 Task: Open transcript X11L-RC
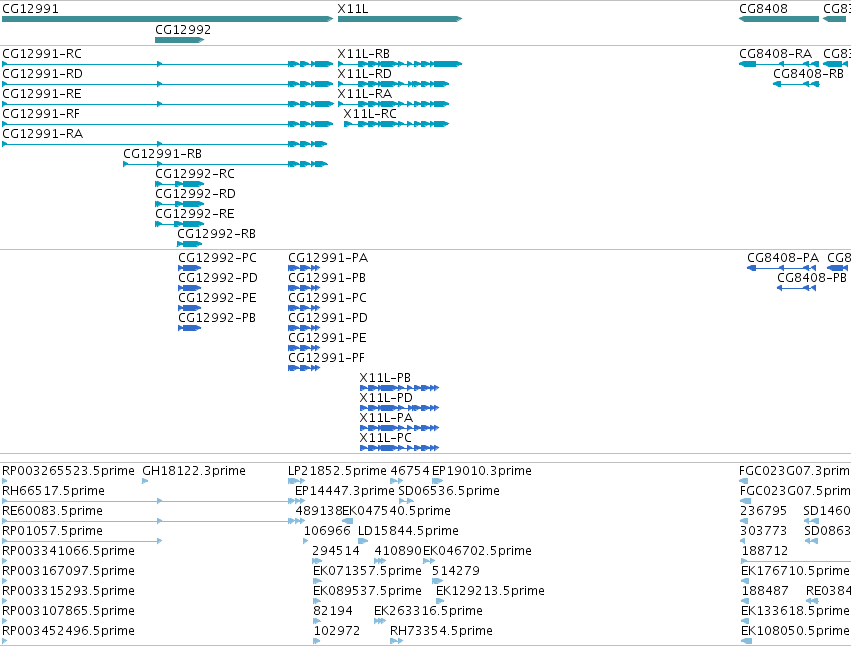click(370, 114)
